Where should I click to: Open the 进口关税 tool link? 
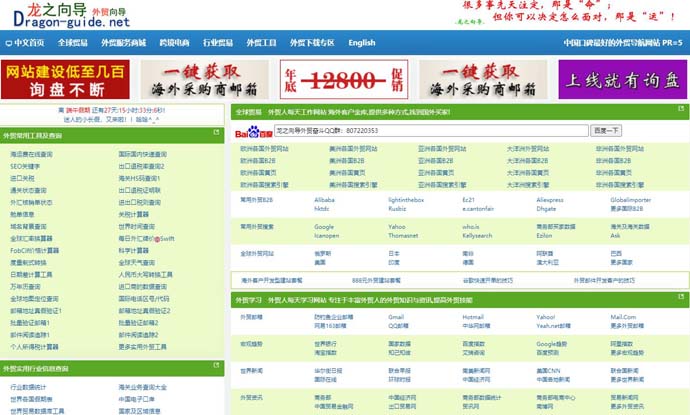[22, 178]
